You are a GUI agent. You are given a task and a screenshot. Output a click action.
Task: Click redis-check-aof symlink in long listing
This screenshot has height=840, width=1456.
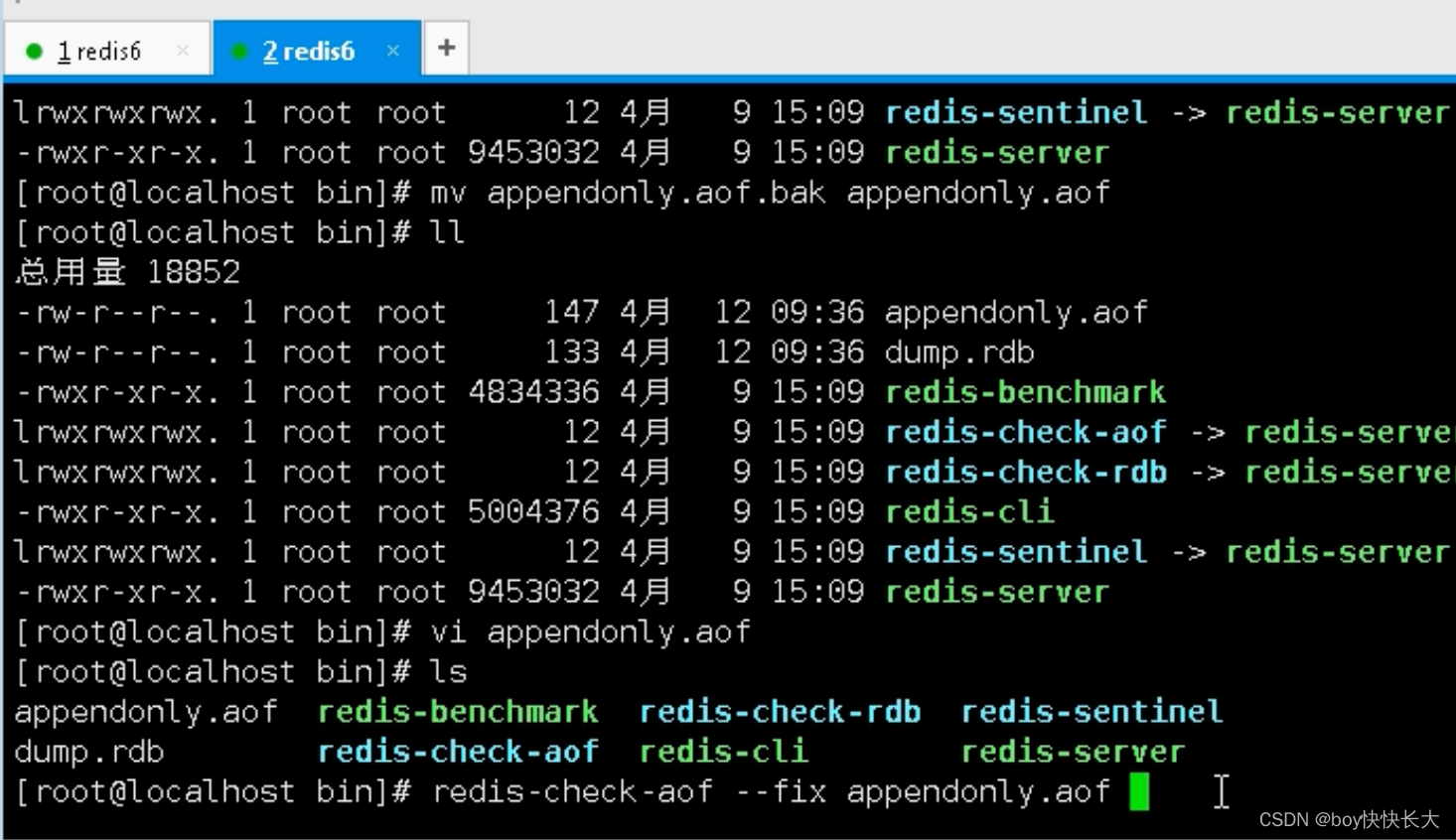(x=1025, y=432)
